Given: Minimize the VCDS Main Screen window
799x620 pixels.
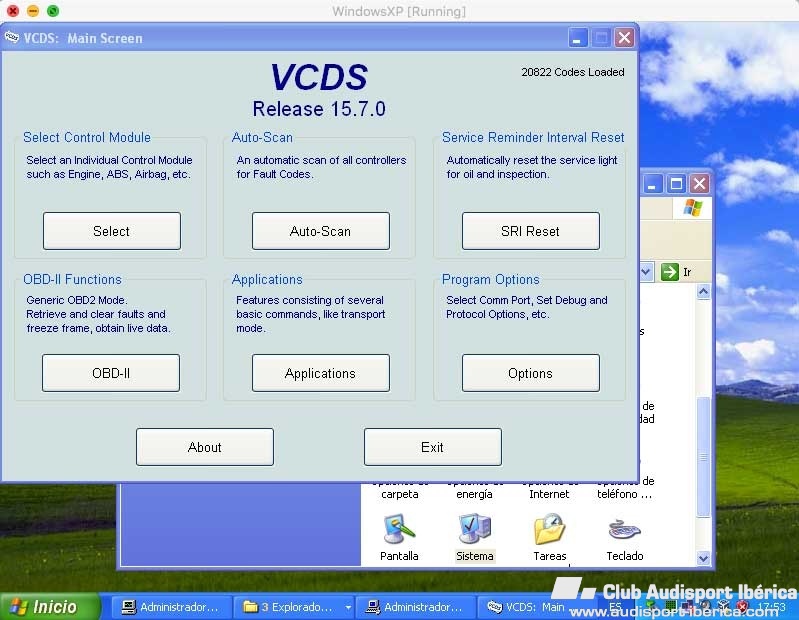Looking at the screenshot, I should pyautogui.click(x=578, y=38).
